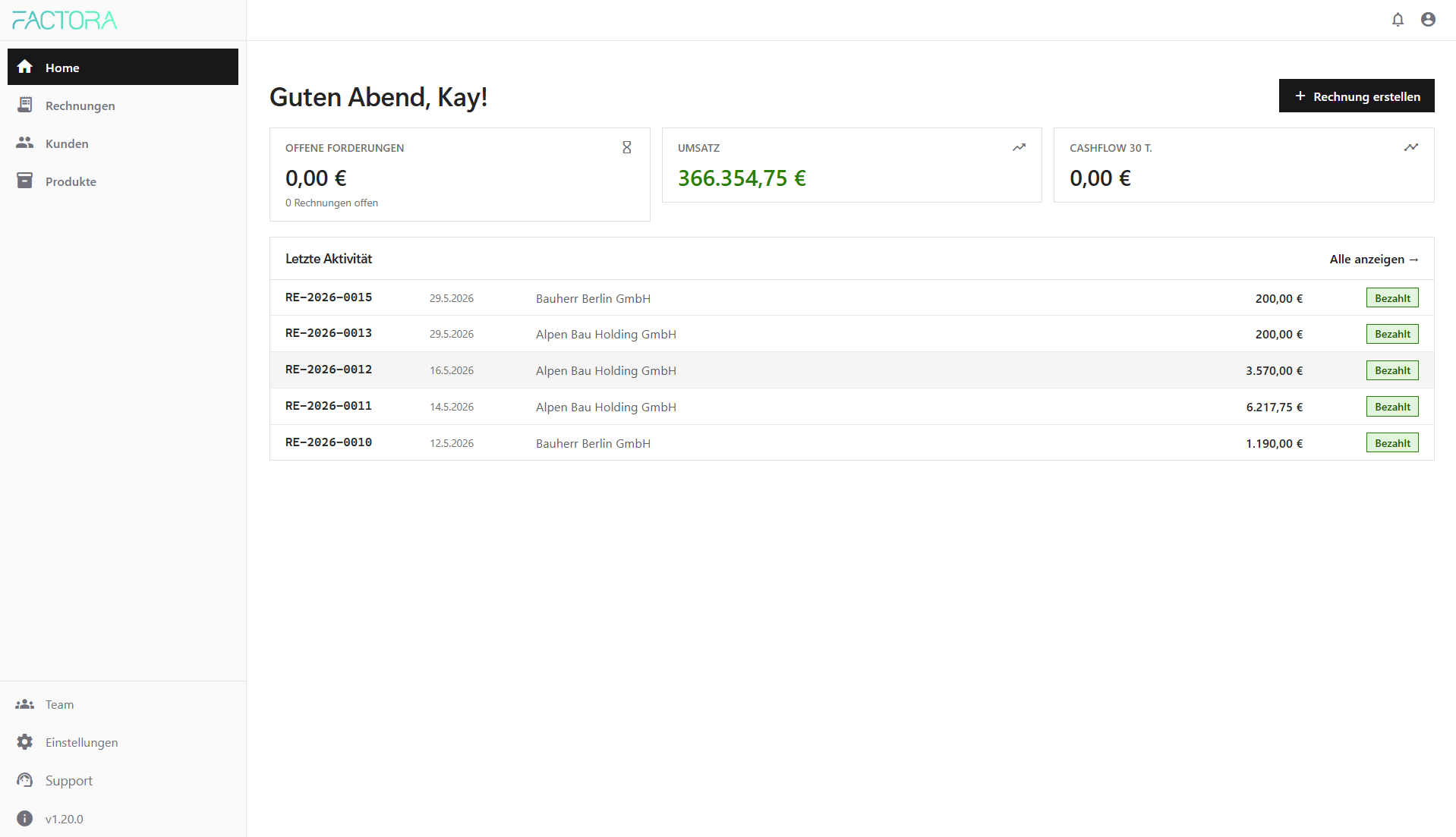Click the Rechnungen receipt icon
This screenshot has width=1456, height=837.
25,105
